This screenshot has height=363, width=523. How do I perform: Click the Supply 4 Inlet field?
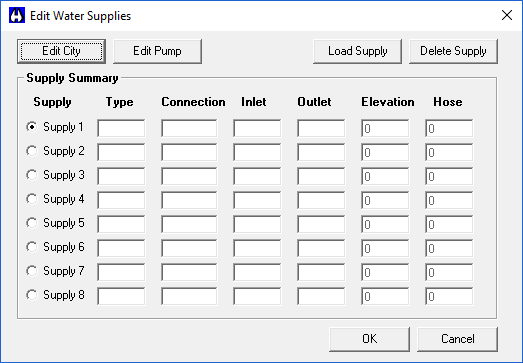tap(257, 200)
